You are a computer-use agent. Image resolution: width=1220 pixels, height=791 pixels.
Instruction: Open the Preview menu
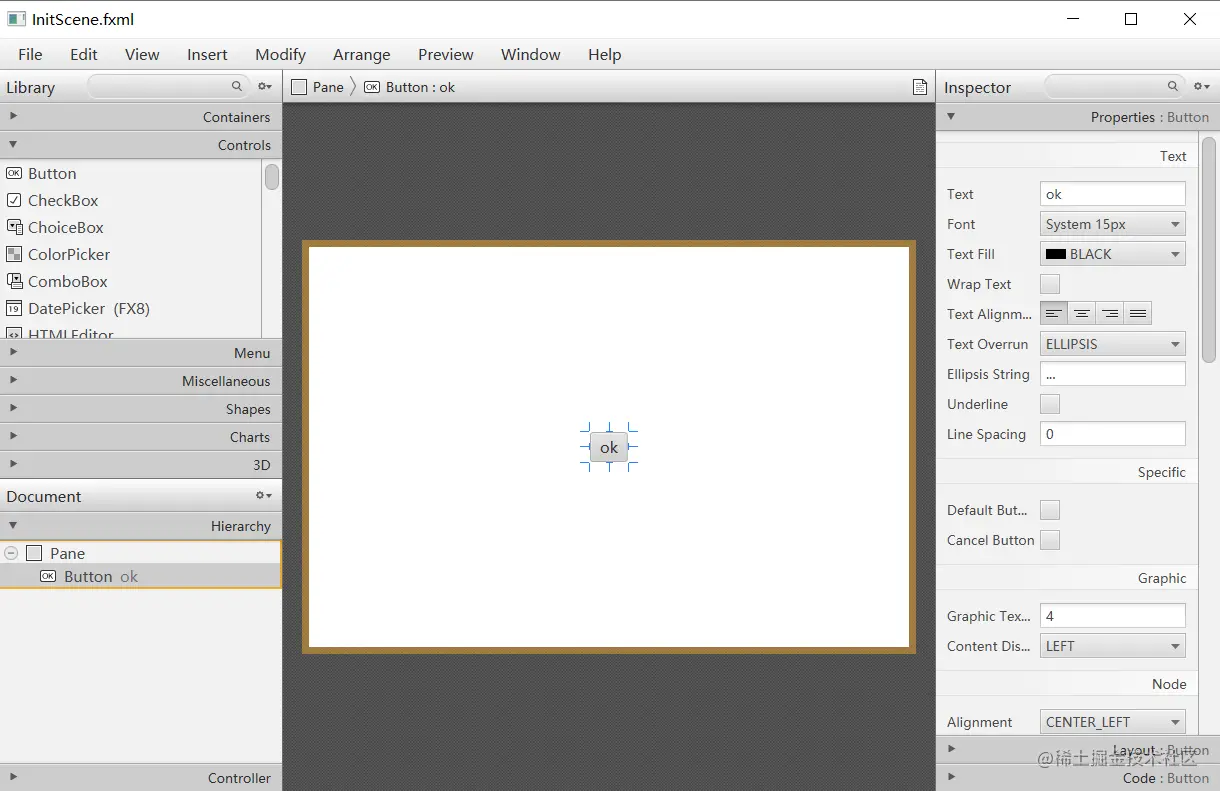pyautogui.click(x=445, y=55)
